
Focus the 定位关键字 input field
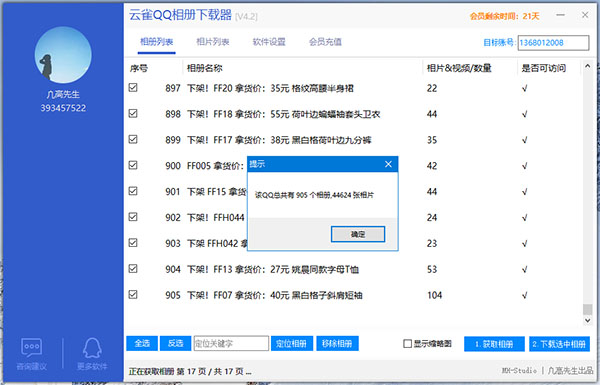point(231,343)
